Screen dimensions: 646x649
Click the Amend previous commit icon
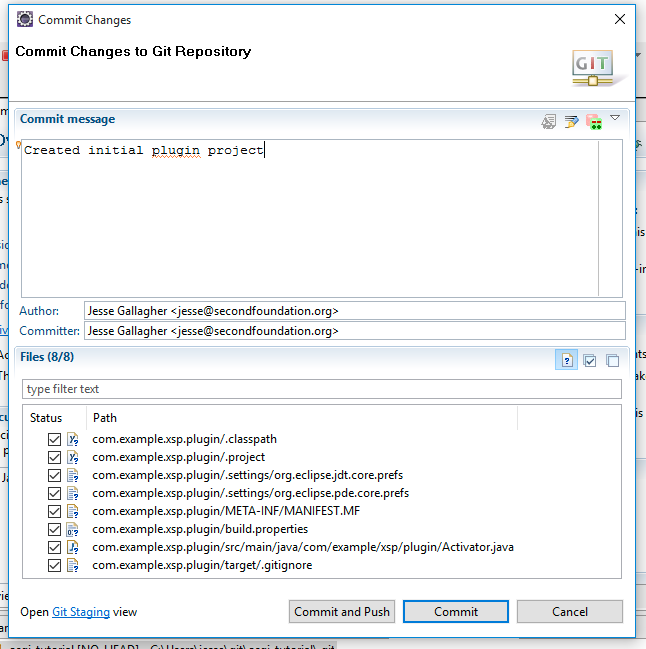click(549, 121)
